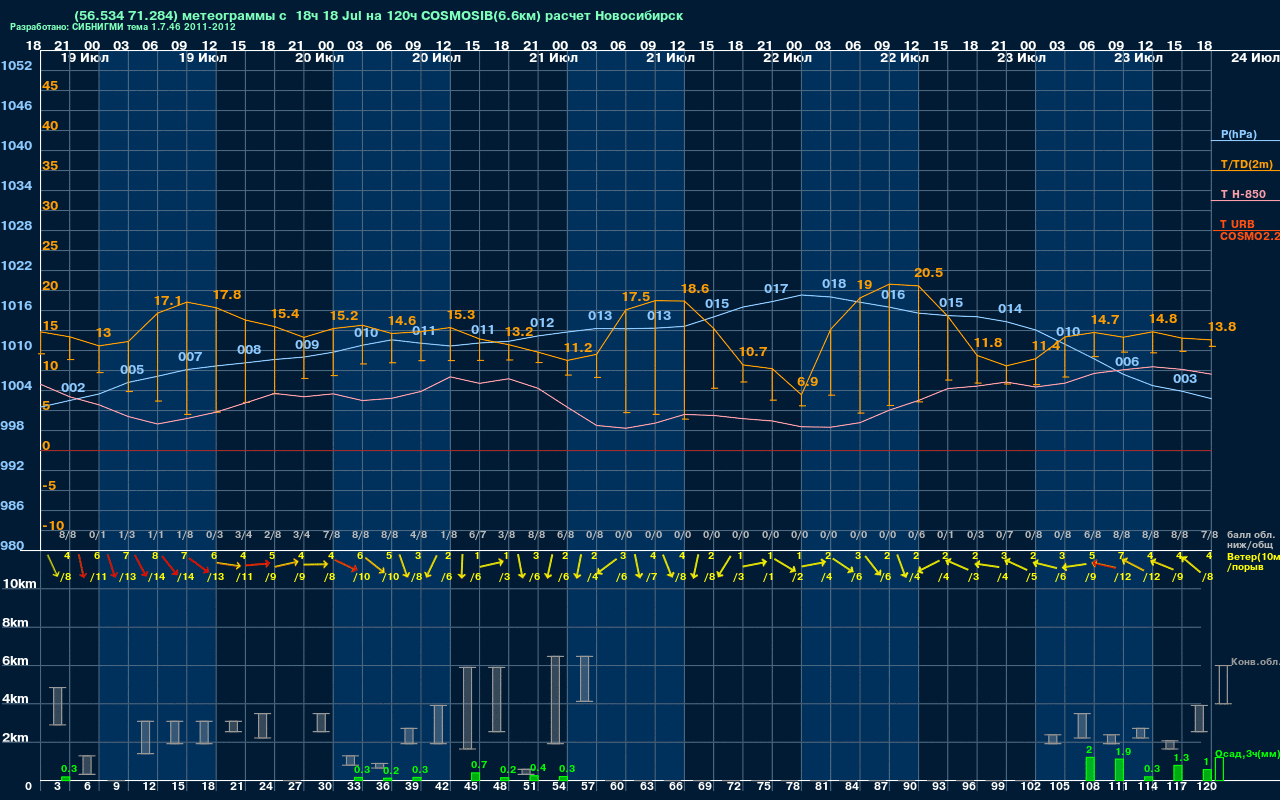The height and width of the screenshot is (800, 1280).
Task: Click the 18.6 temperature peak value
Action: point(695,288)
